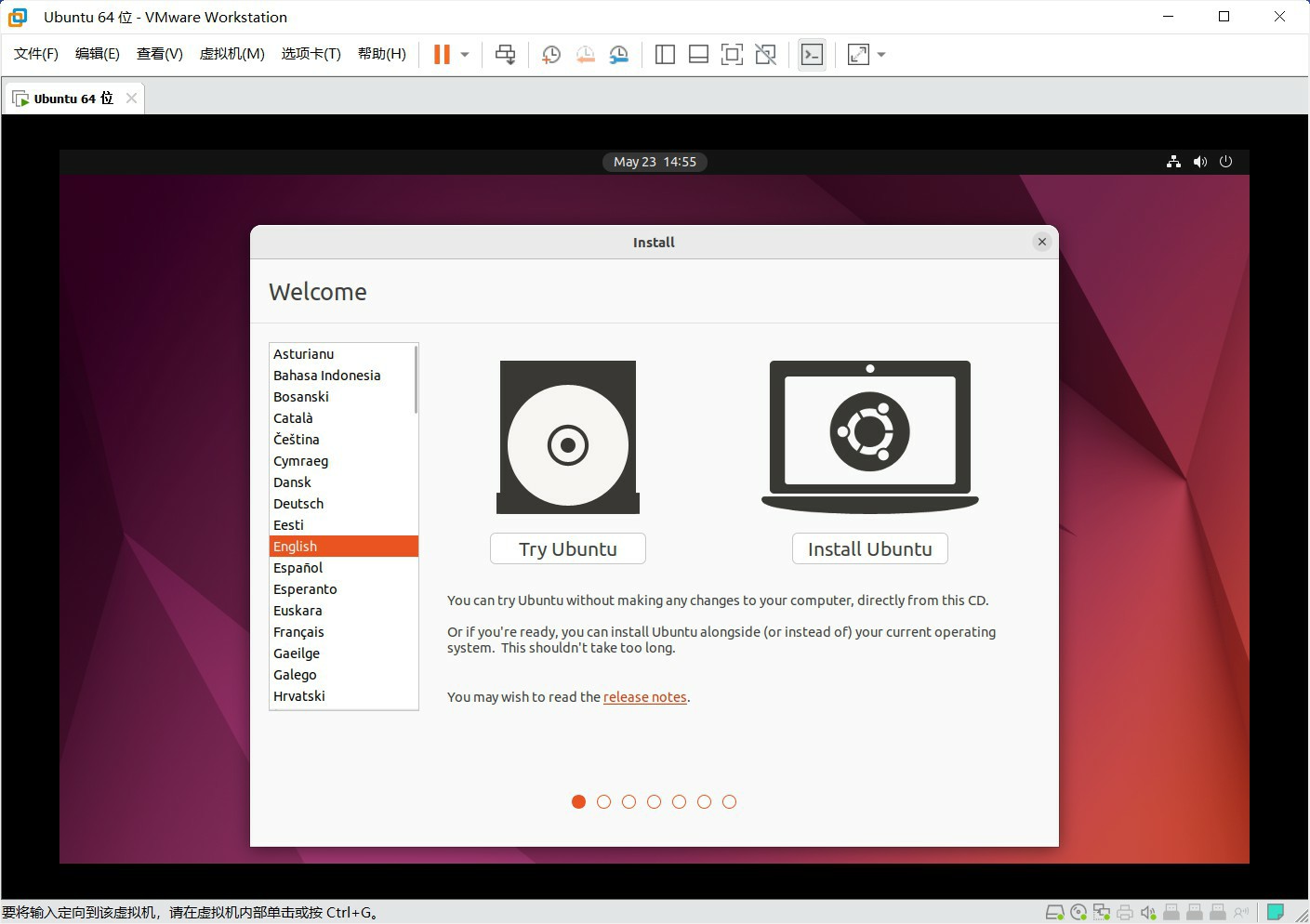
Task: Switch to Unity mode icon
Action: pos(765,55)
